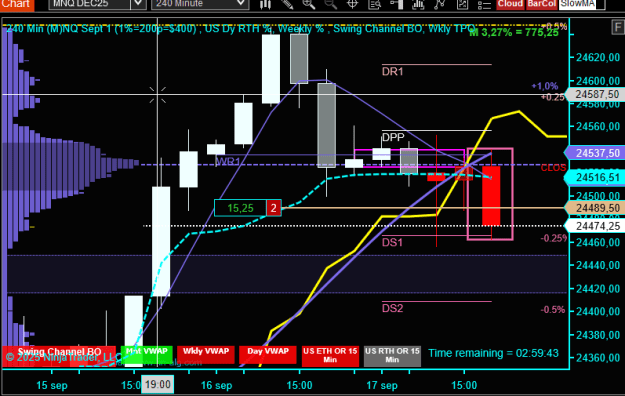This screenshot has height=396, width=625.
Task: Click the +1,0% level label
Action: [544, 86]
